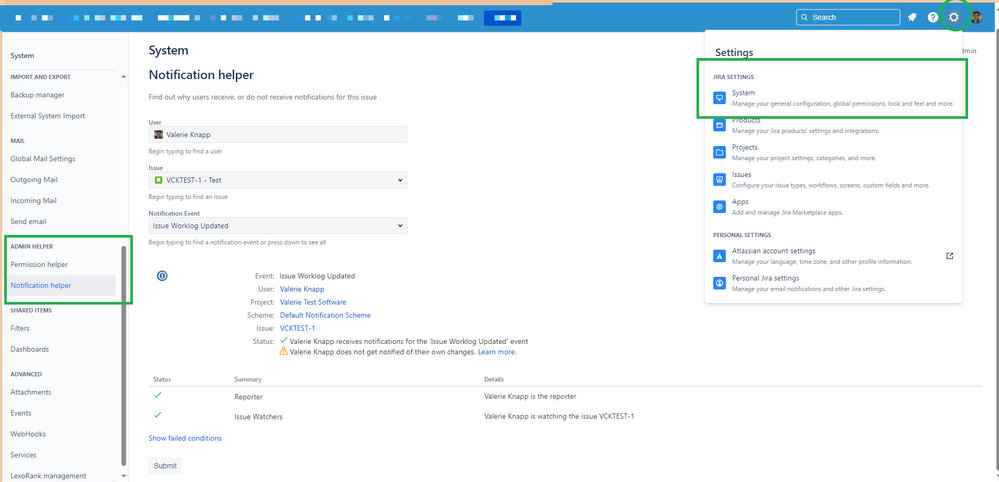Open WebHooks in sidebar
Screen dimensions: 999x482
[28, 434]
